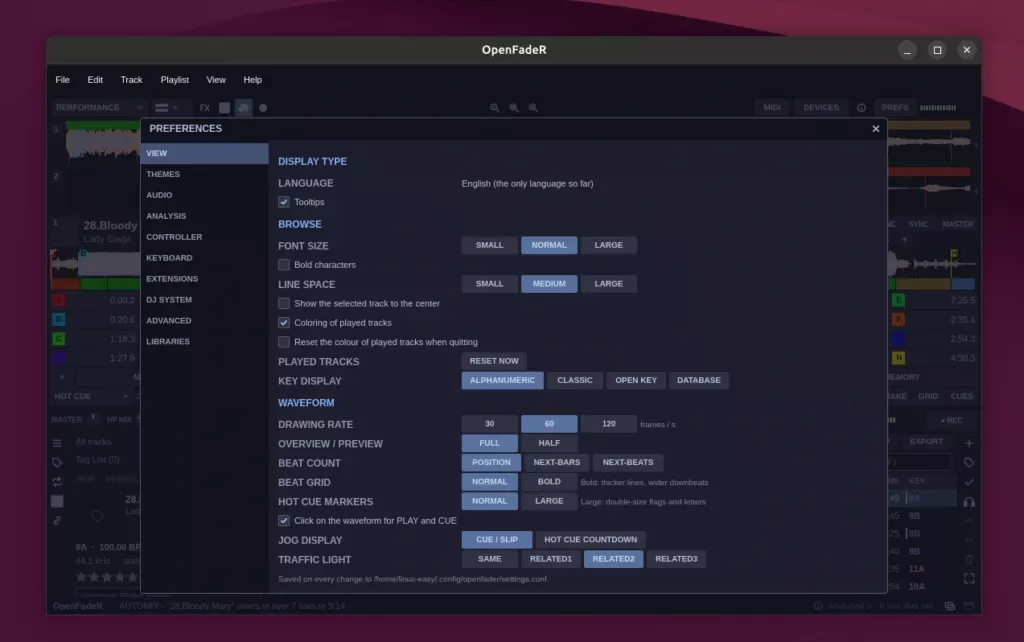
Task: Click the cyan B hot cue pad
Action: 59,319
